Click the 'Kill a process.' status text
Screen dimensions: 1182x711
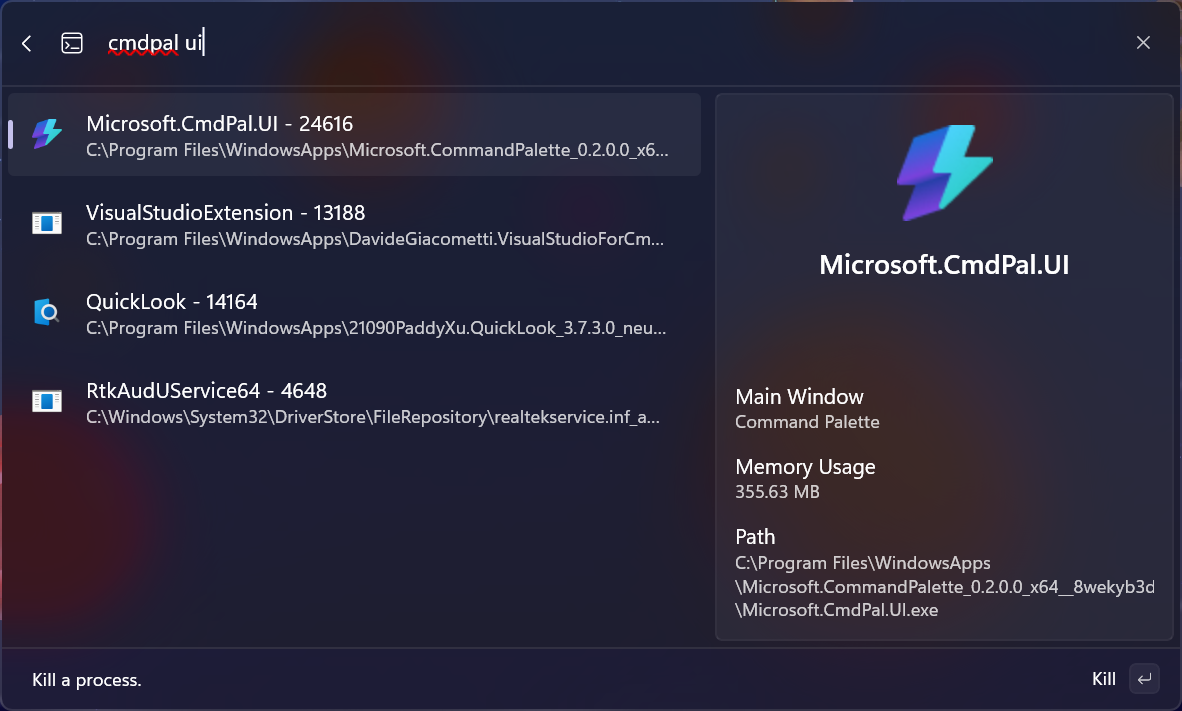point(87,680)
